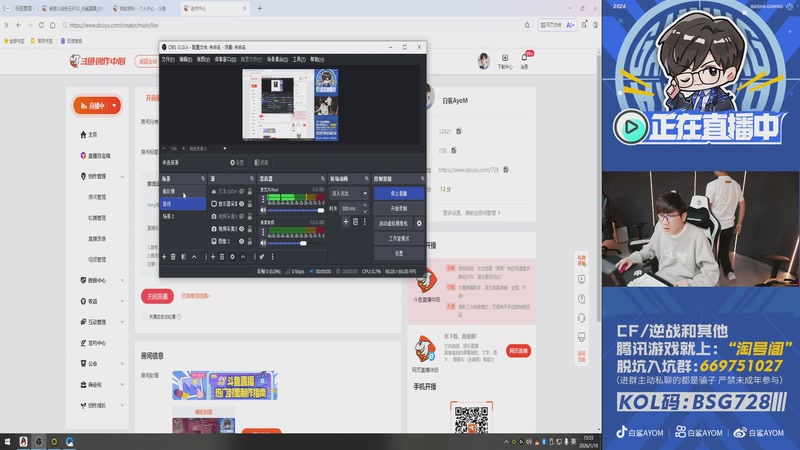Screen dimensions: 800x450
Task: Lock the text GDI+ source
Action: [x=249, y=191]
